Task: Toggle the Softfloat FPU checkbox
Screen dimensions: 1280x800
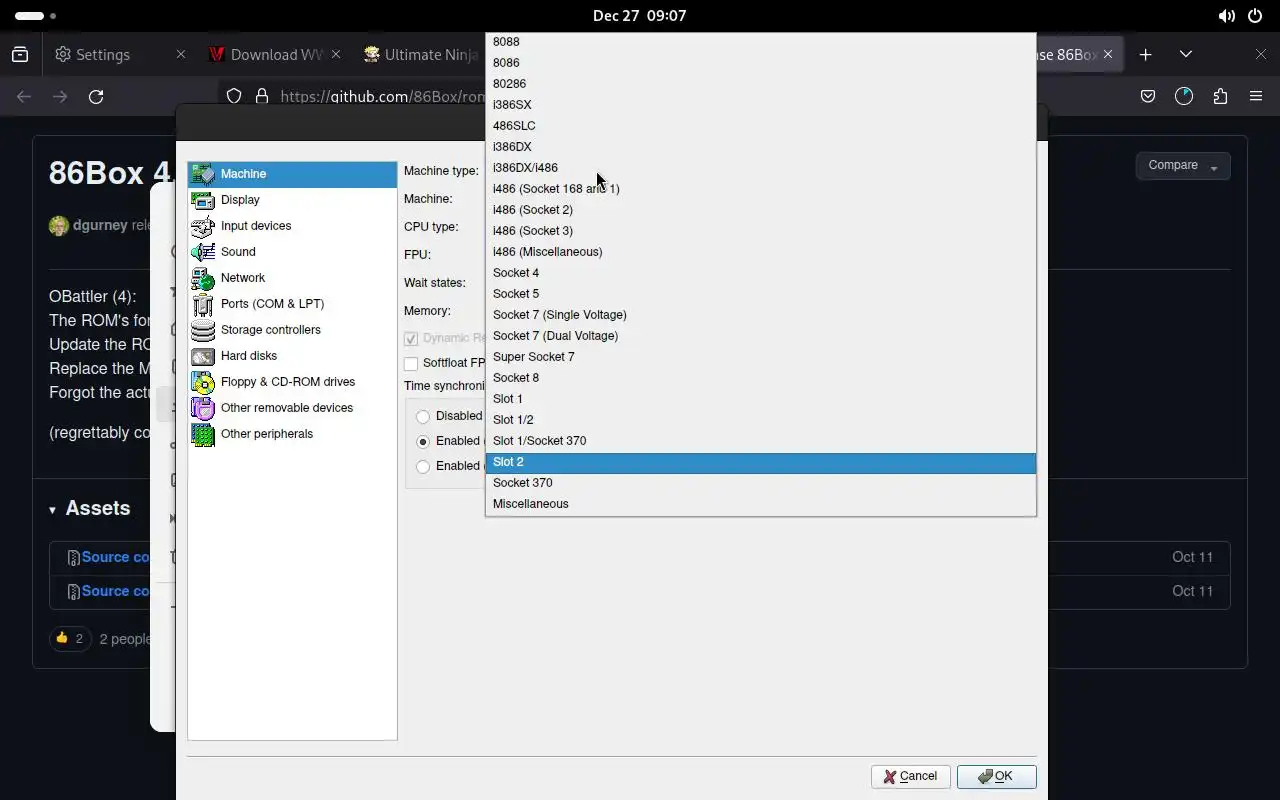Action: pos(411,364)
